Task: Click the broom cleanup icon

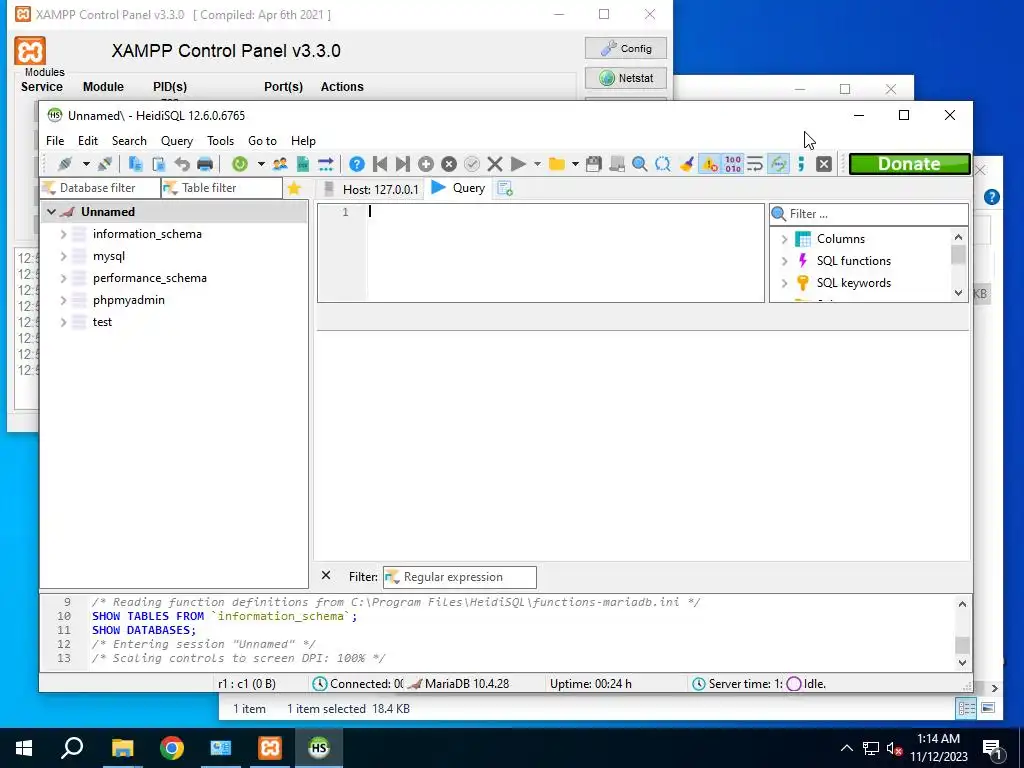Action: pos(686,164)
